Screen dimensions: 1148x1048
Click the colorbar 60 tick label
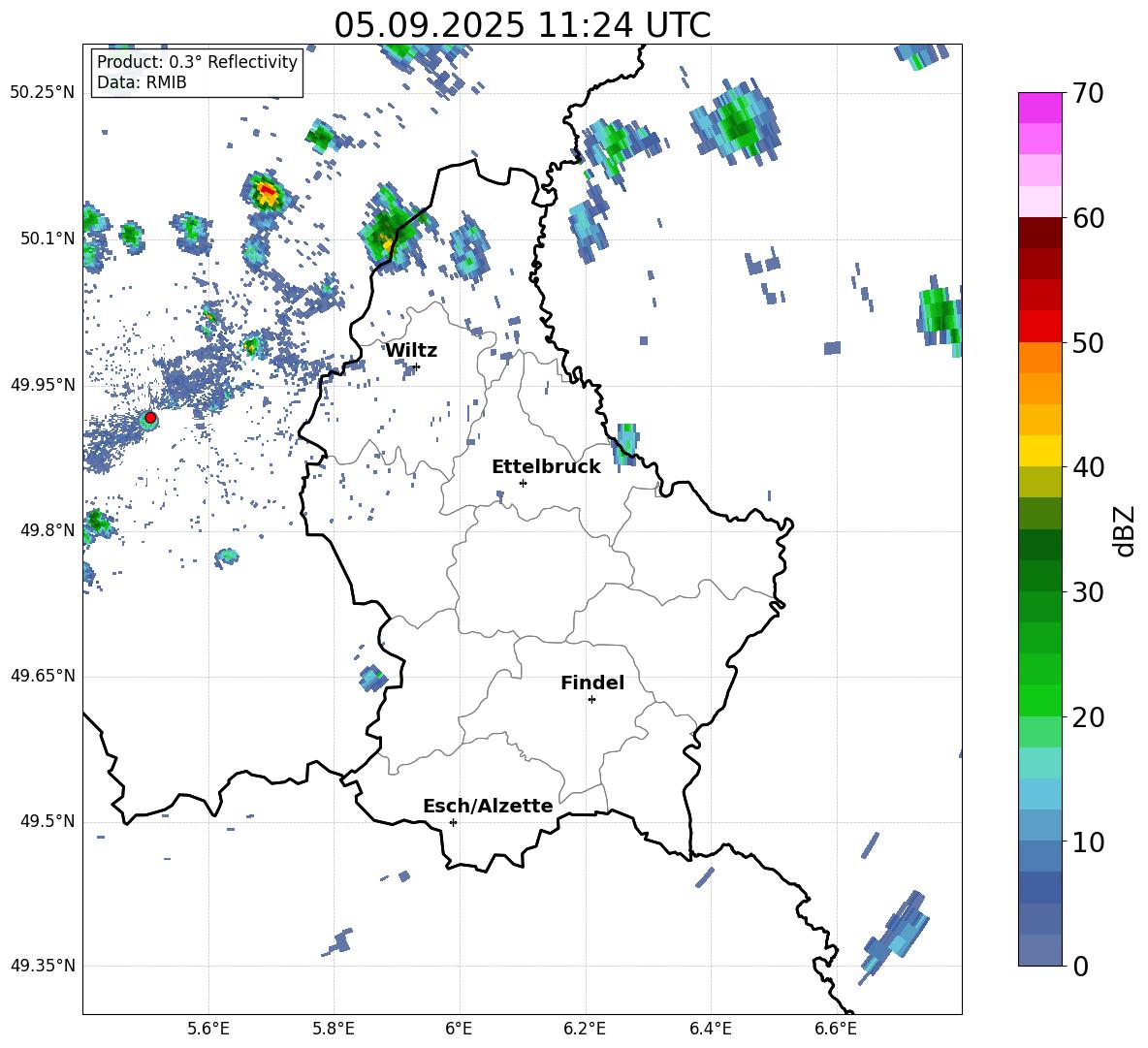1088,218
